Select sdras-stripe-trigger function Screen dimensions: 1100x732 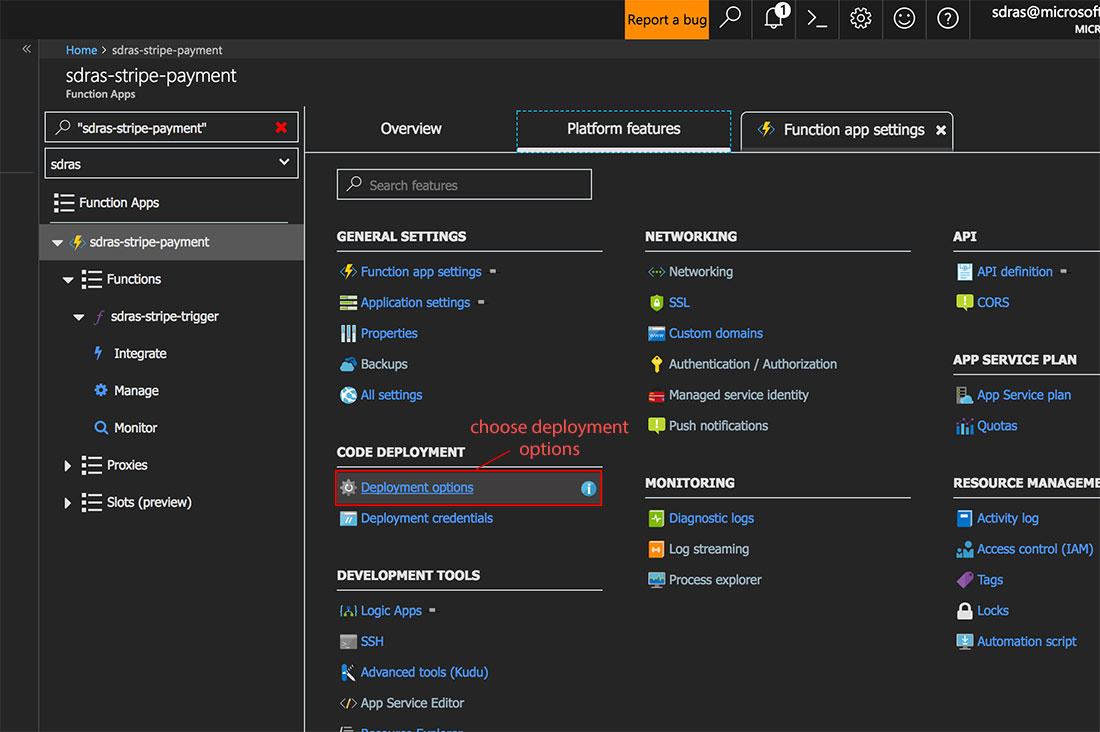coord(164,317)
